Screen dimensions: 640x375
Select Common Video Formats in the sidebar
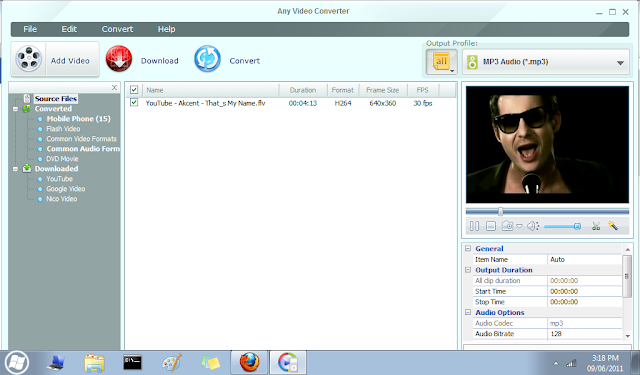(x=81, y=139)
